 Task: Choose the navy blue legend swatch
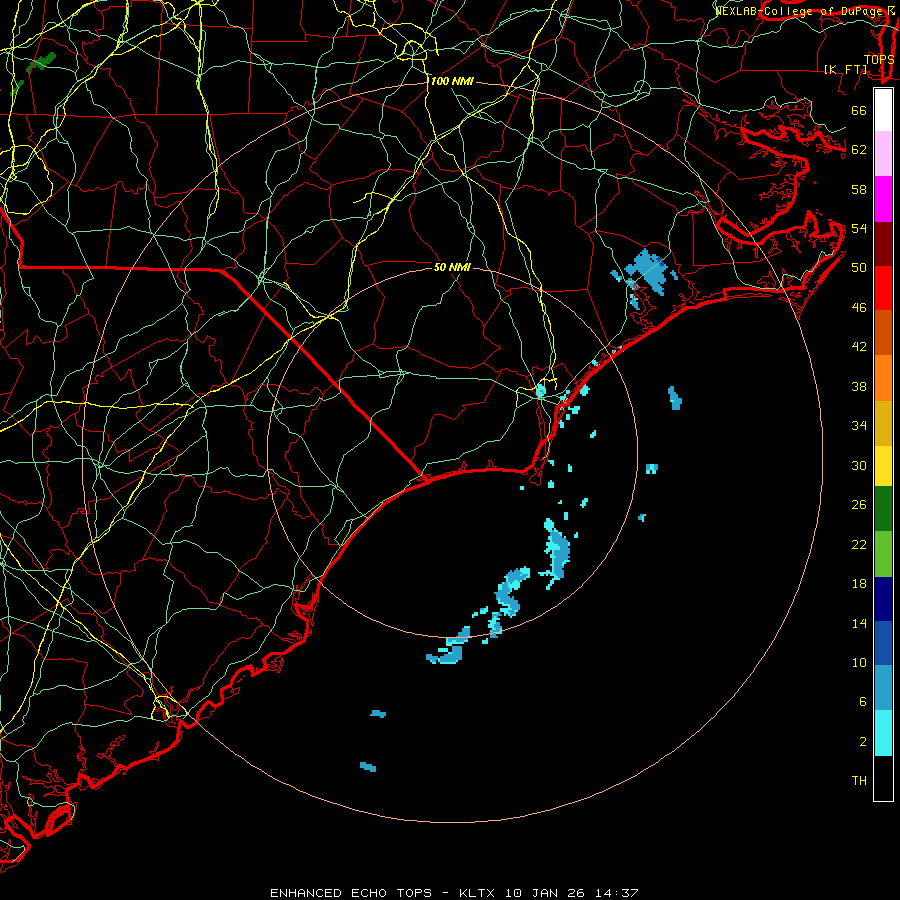883,599
